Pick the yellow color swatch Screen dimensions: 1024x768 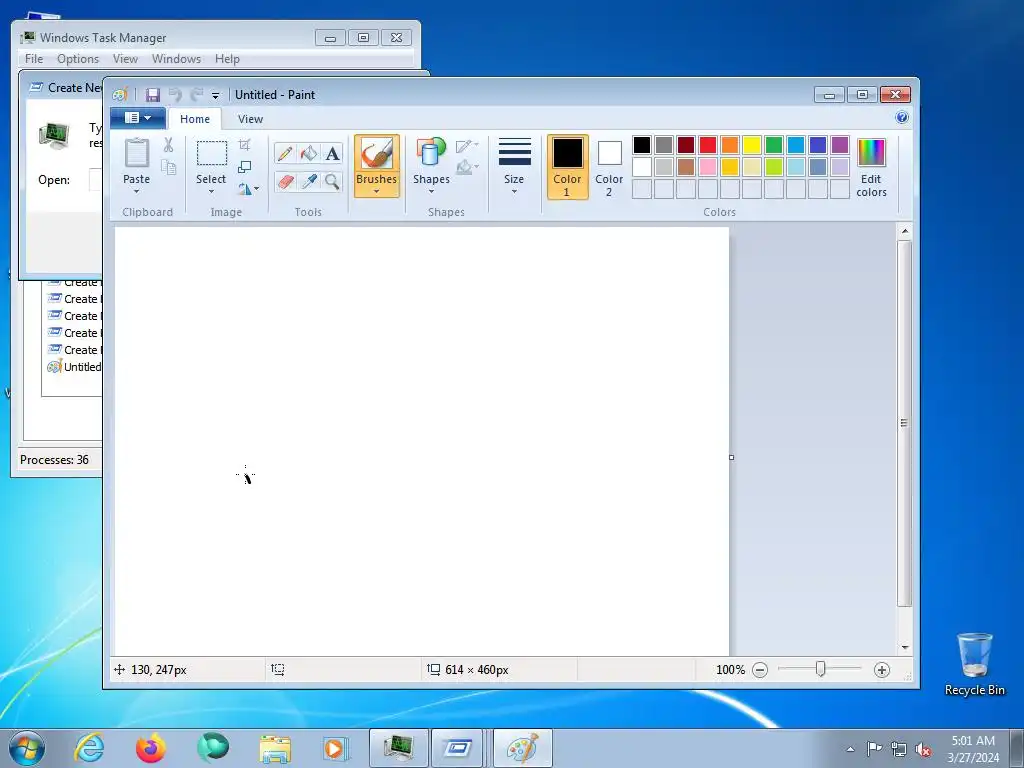[752, 145]
